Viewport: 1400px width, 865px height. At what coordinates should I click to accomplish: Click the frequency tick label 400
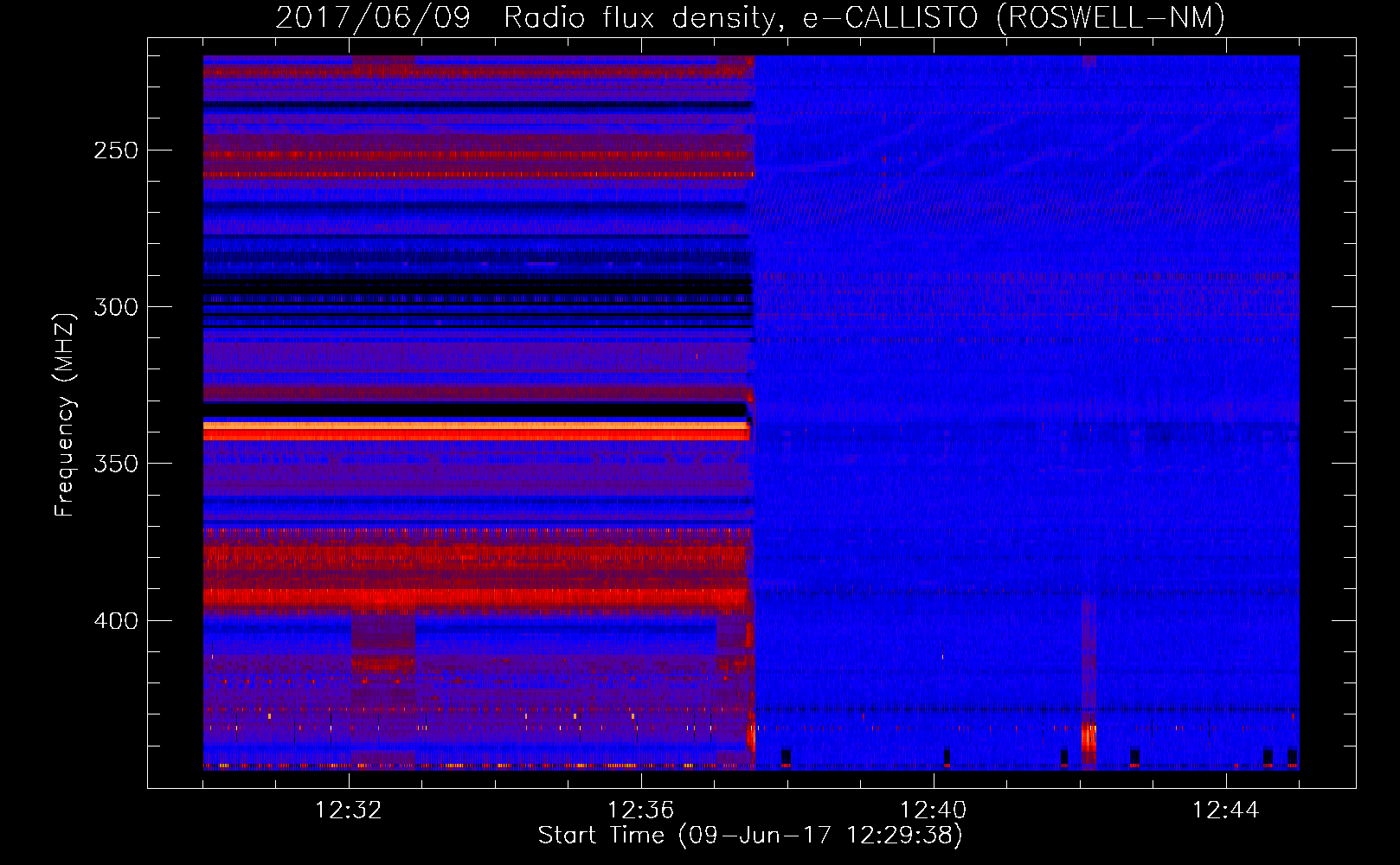point(116,621)
